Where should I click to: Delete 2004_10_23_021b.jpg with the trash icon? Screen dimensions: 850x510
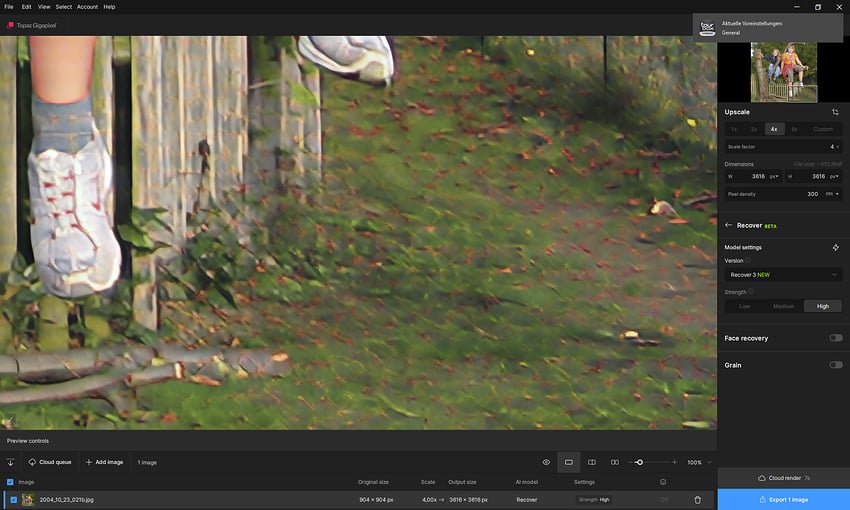[698, 500]
